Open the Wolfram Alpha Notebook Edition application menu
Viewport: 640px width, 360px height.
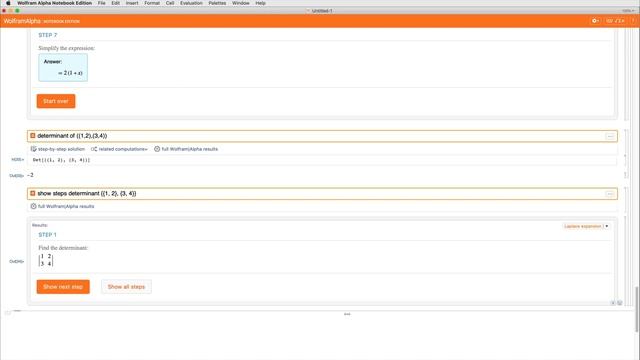point(54,3)
